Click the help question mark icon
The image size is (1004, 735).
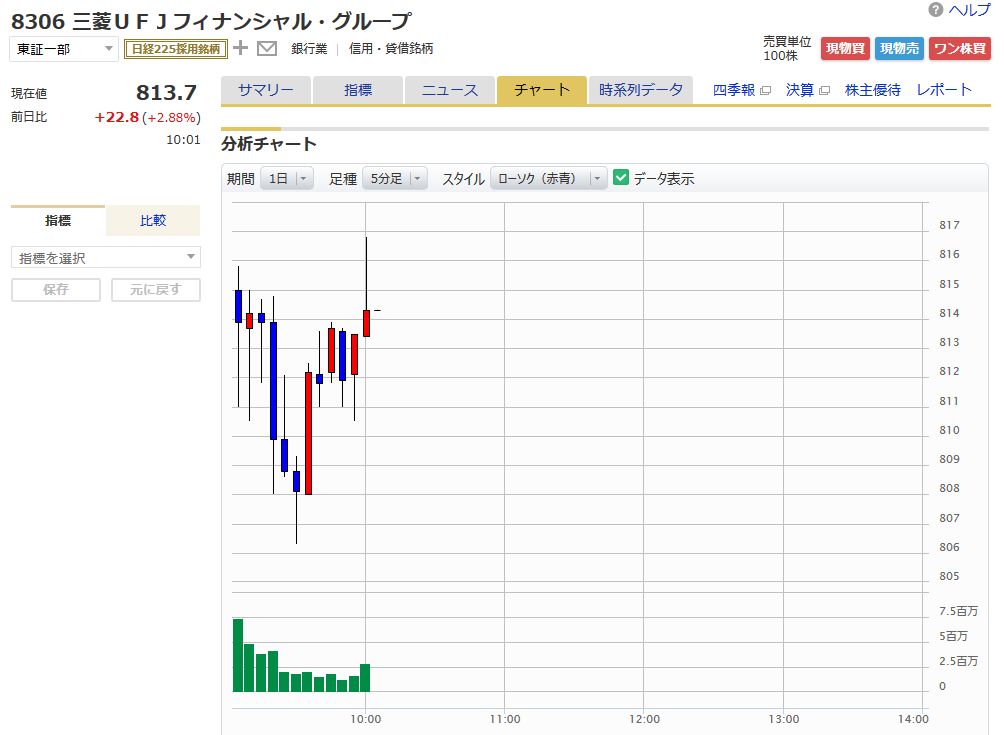pos(935,10)
